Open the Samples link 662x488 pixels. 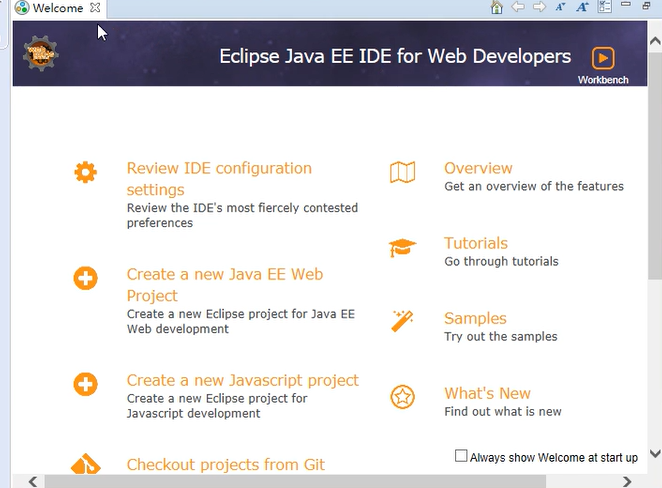[475, 318]
